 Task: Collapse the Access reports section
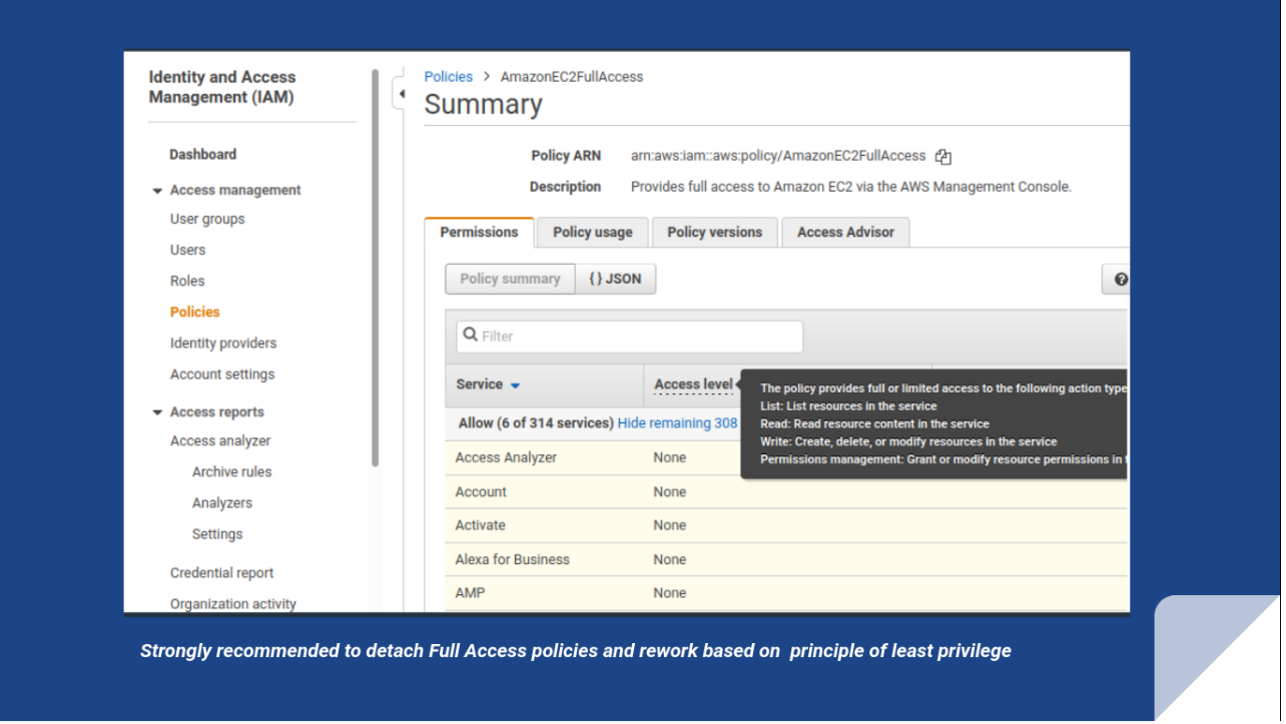(157, 412)
